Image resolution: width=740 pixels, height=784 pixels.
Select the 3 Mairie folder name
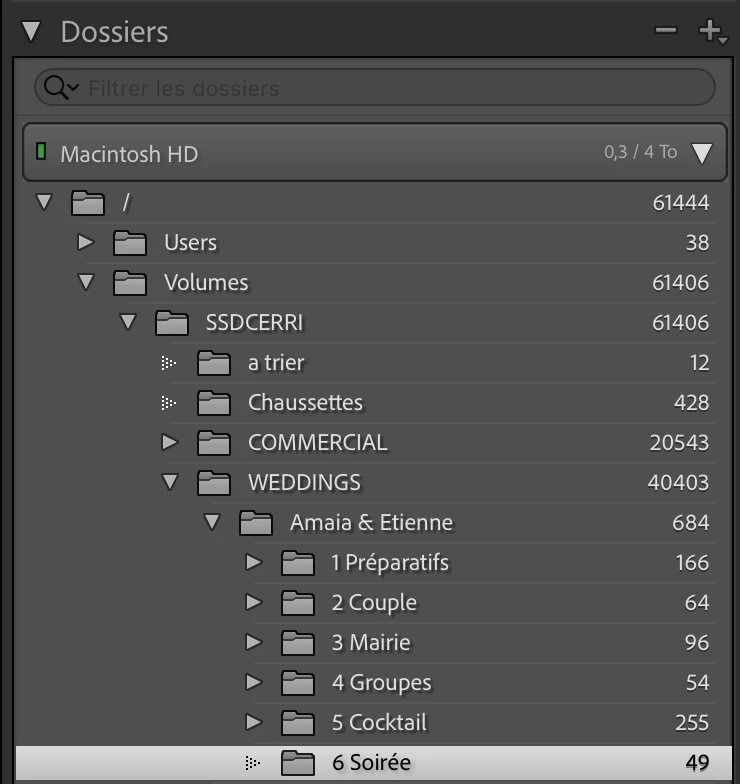point(371,642)
